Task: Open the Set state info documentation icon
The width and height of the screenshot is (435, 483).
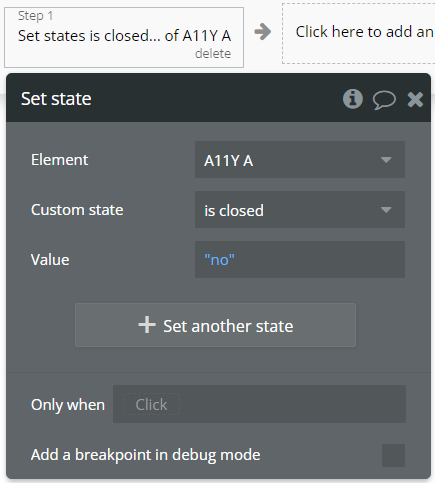Action: (353, 99)
